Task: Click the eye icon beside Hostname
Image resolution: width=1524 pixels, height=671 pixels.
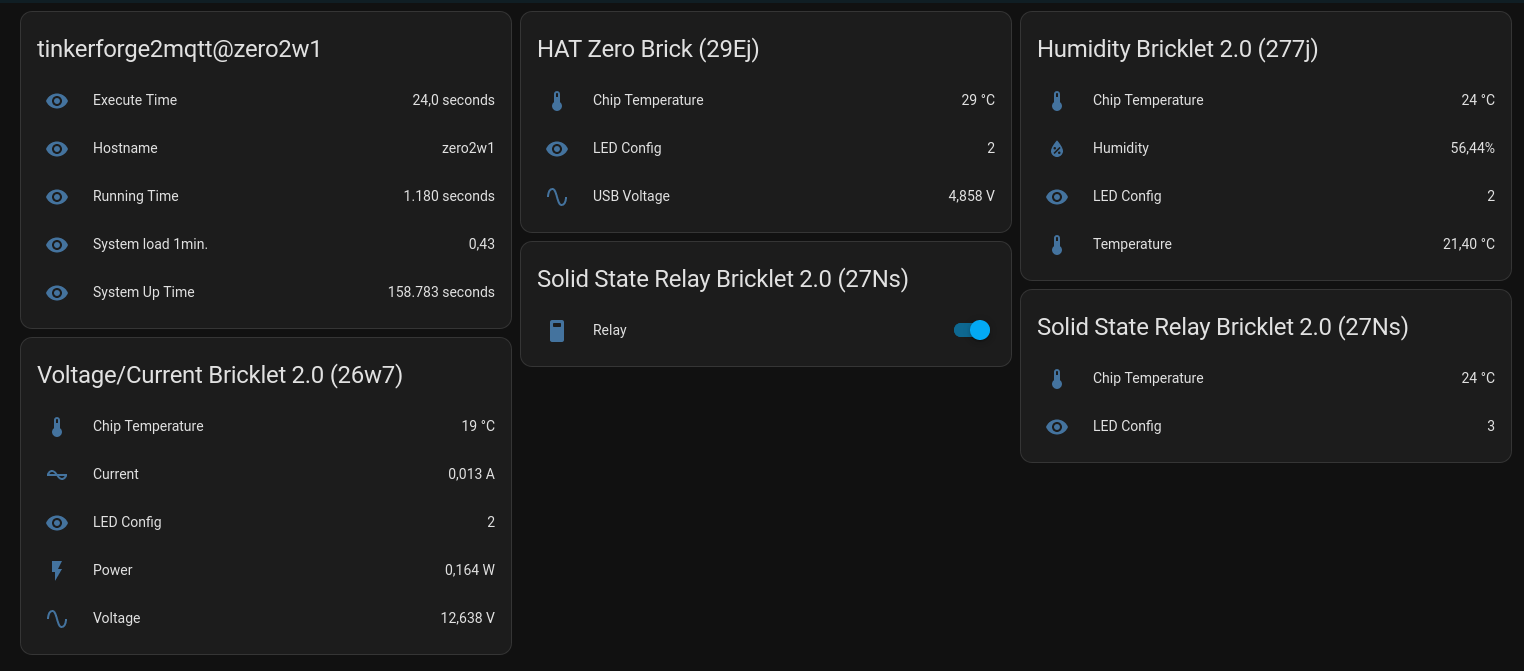Action: [57, 149]
